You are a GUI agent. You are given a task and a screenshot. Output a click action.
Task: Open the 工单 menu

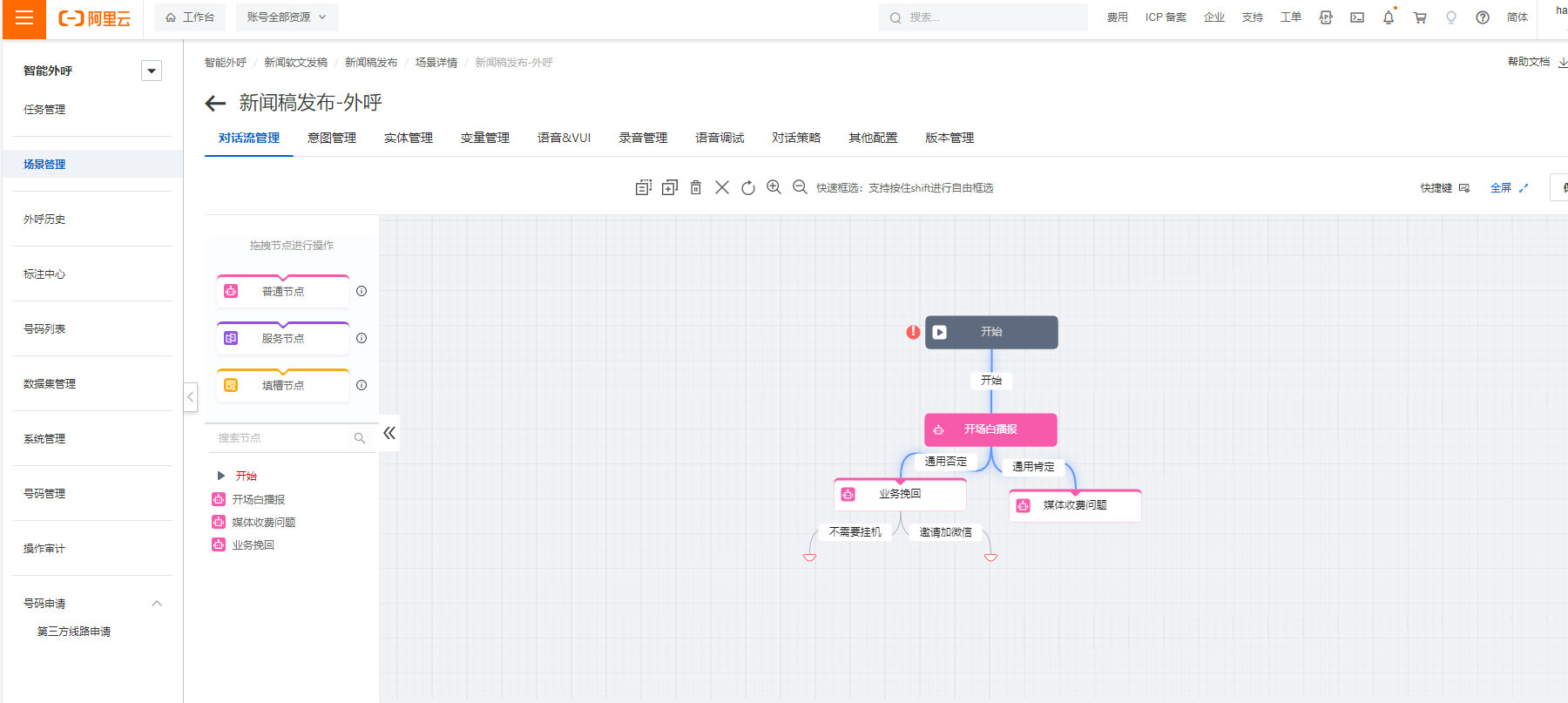pyautogui.click(x=1291, y=17)
